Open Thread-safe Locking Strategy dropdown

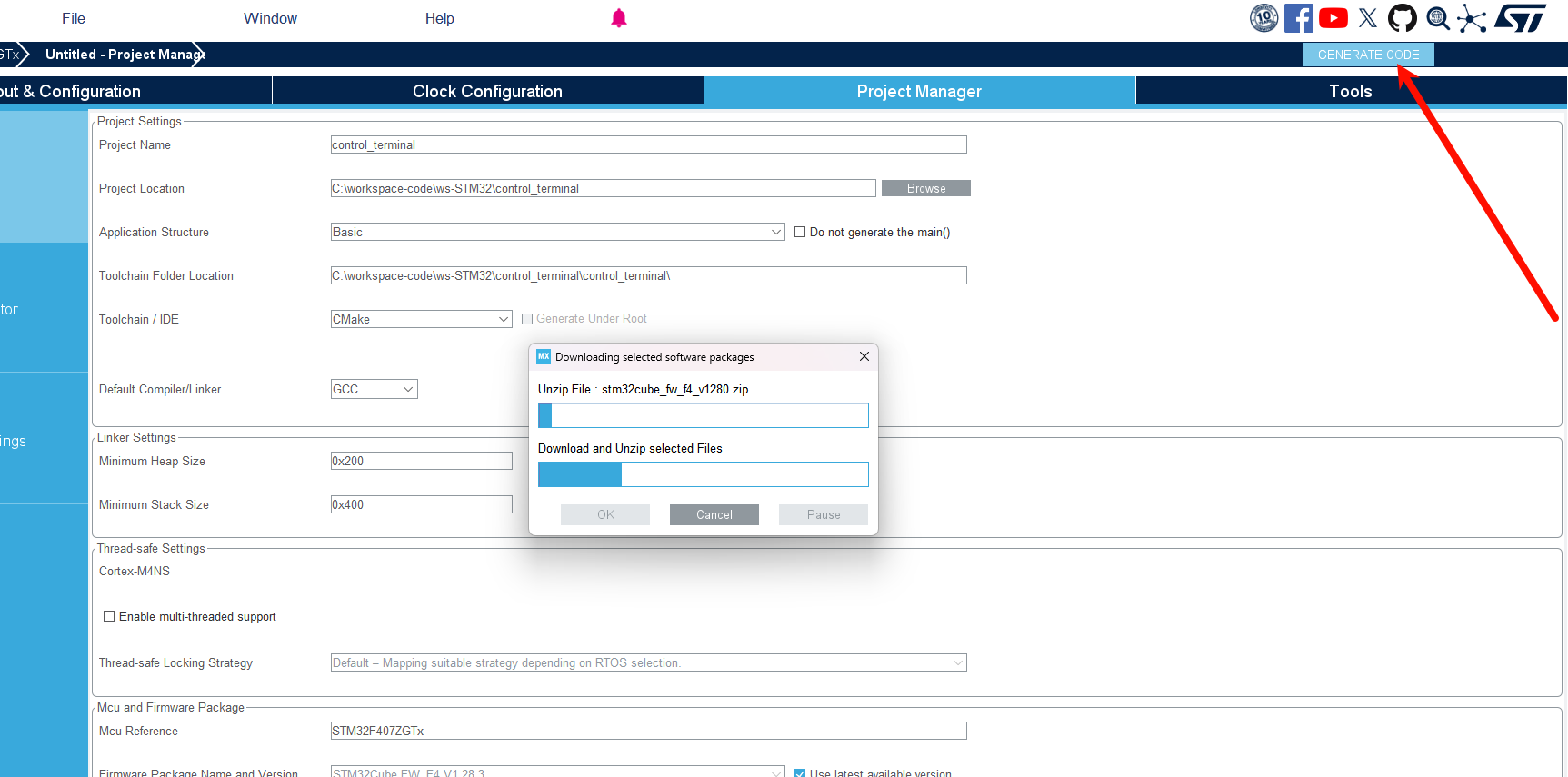[648, 662]
